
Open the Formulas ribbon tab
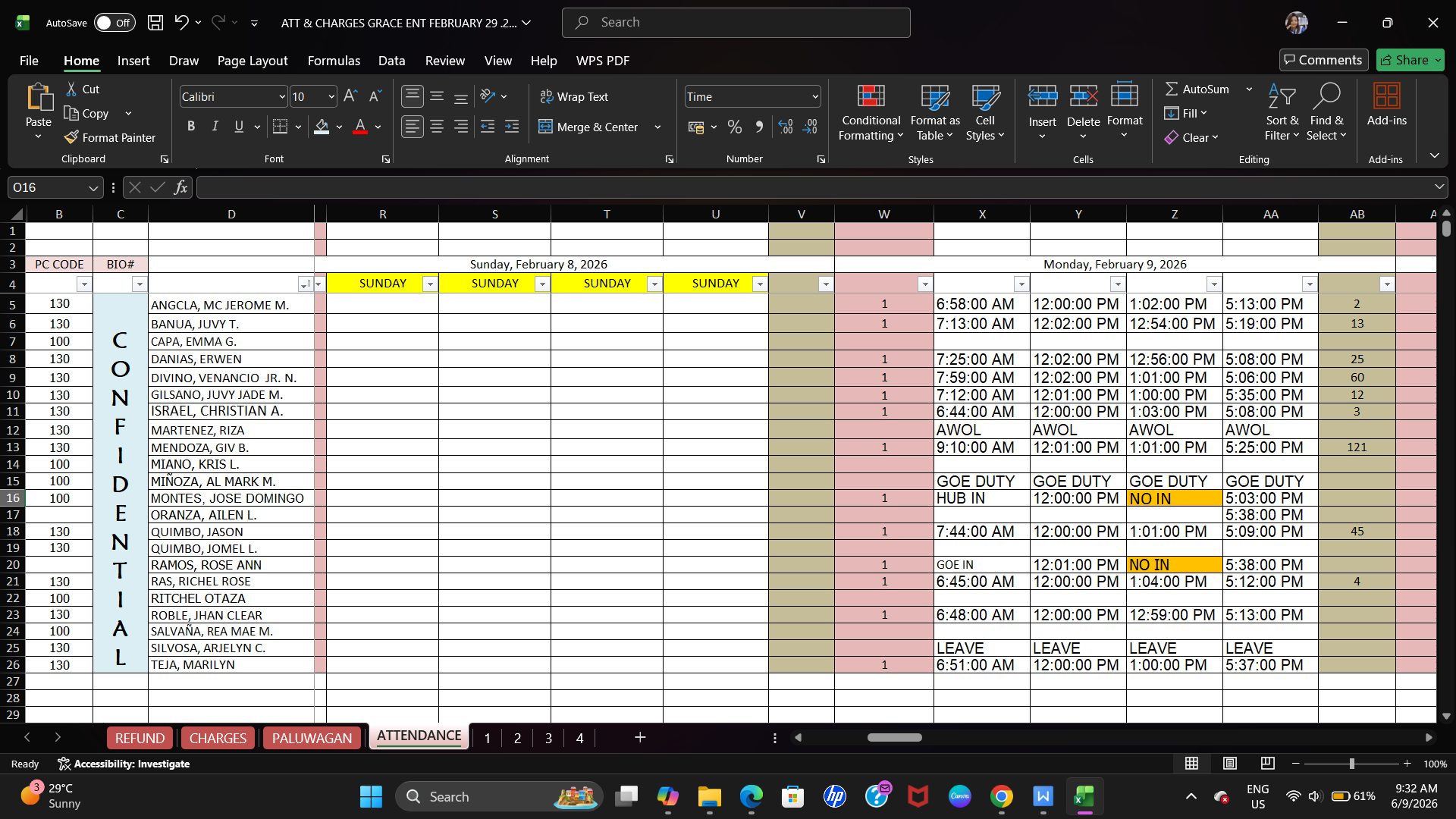(334, 61)
